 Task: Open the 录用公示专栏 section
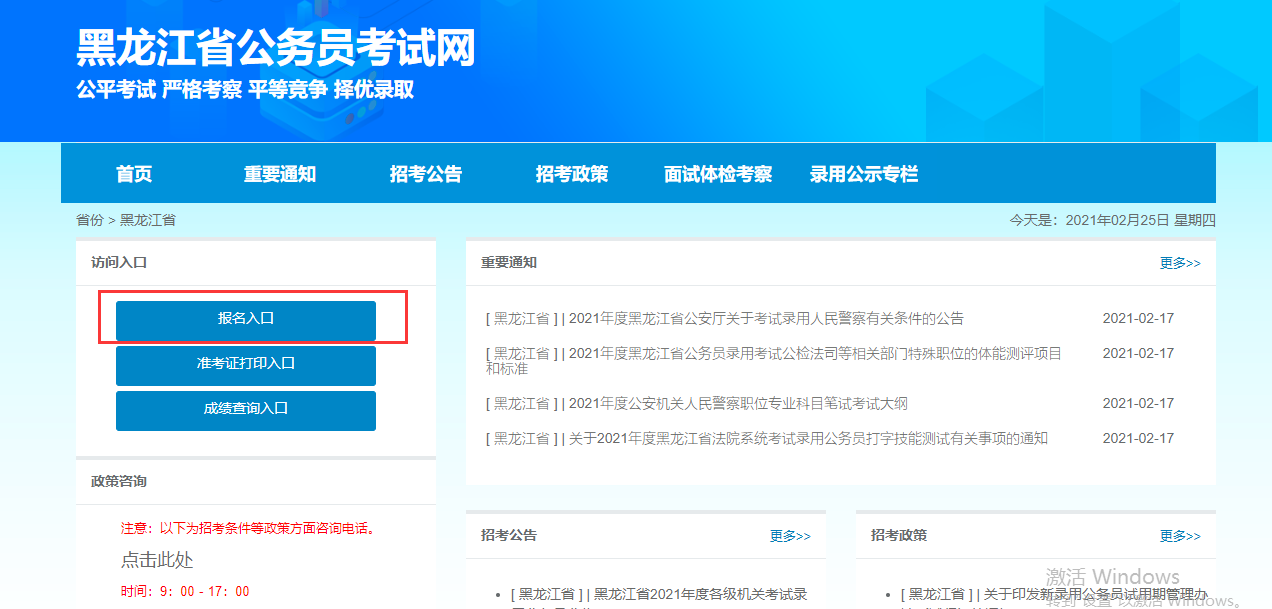[x=864, y=172]
